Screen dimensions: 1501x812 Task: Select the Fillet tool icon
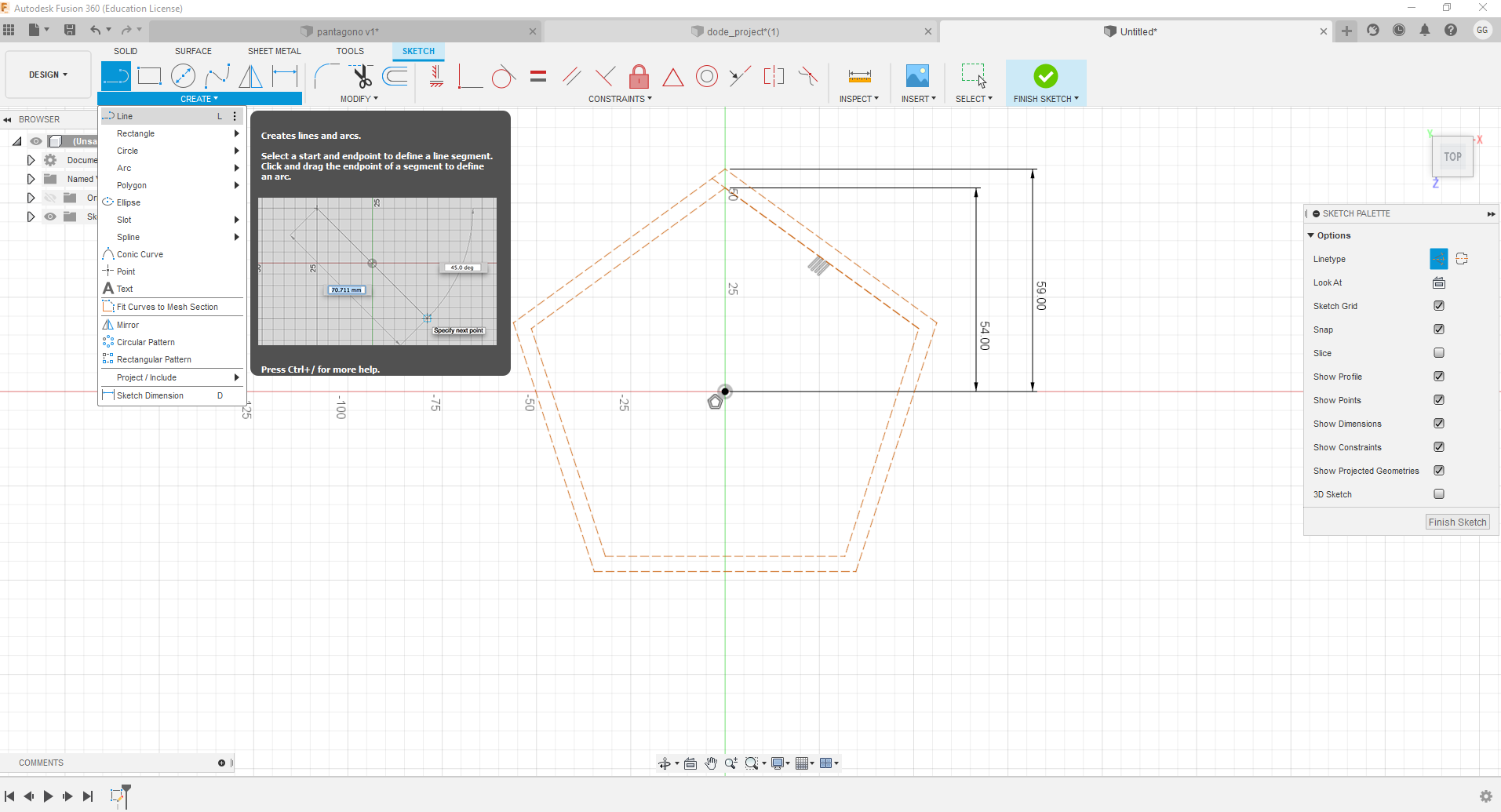pyautogui.click(x=326, y=76)
